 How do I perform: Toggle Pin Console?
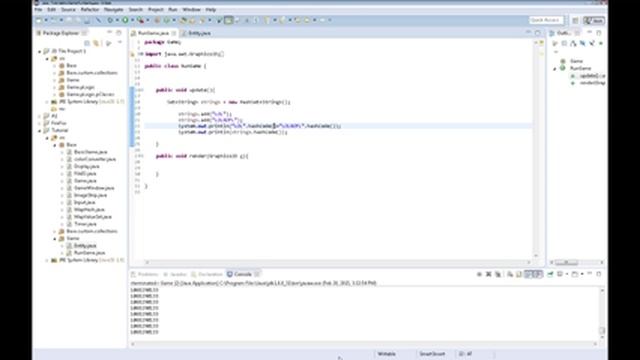[550, 274]
